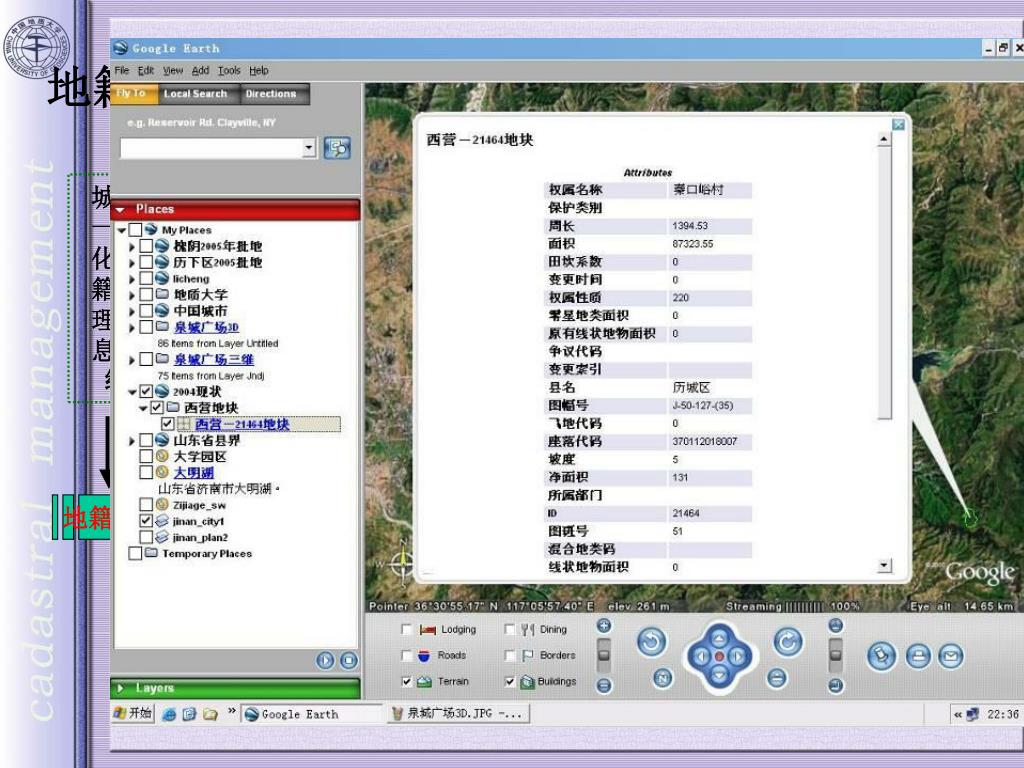Open the Tools menu
Screen dimensions: 1024x768
pos(229,70)
